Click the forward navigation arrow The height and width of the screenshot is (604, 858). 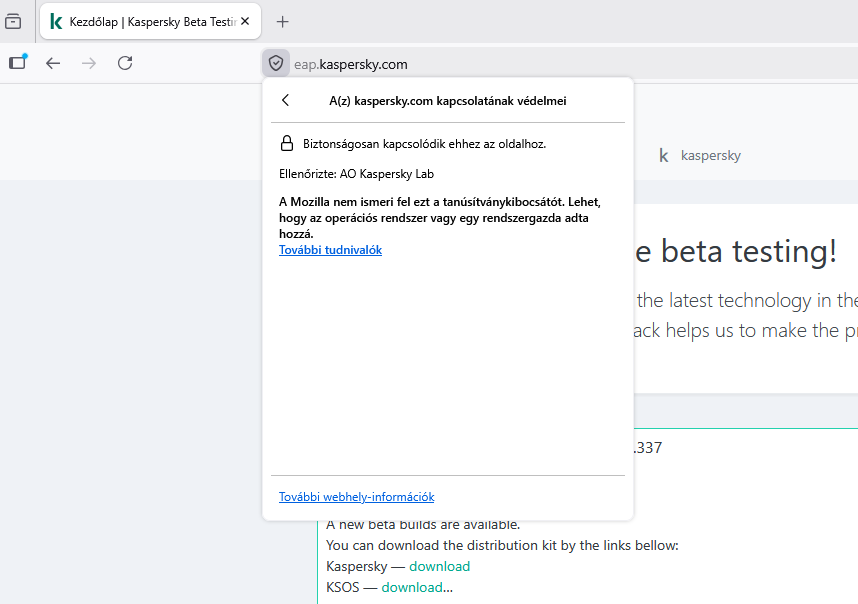(89, 63)
